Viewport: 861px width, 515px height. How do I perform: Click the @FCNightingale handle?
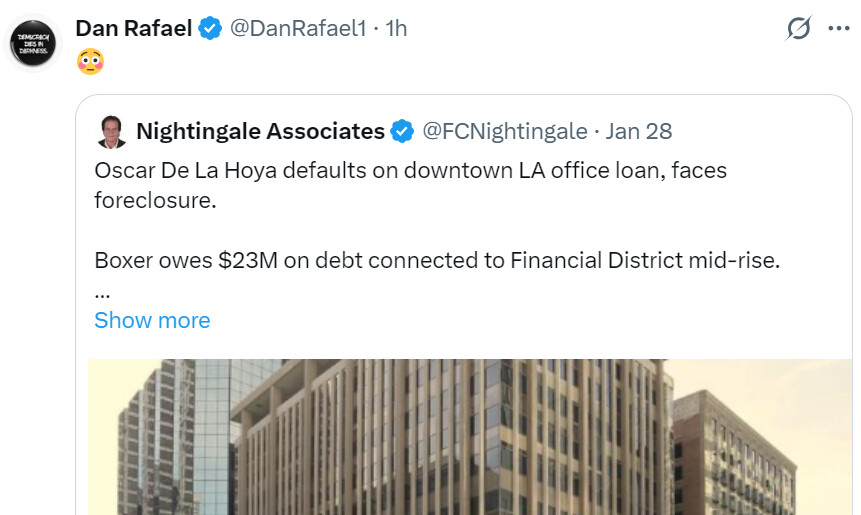click(x=504, y=131)
